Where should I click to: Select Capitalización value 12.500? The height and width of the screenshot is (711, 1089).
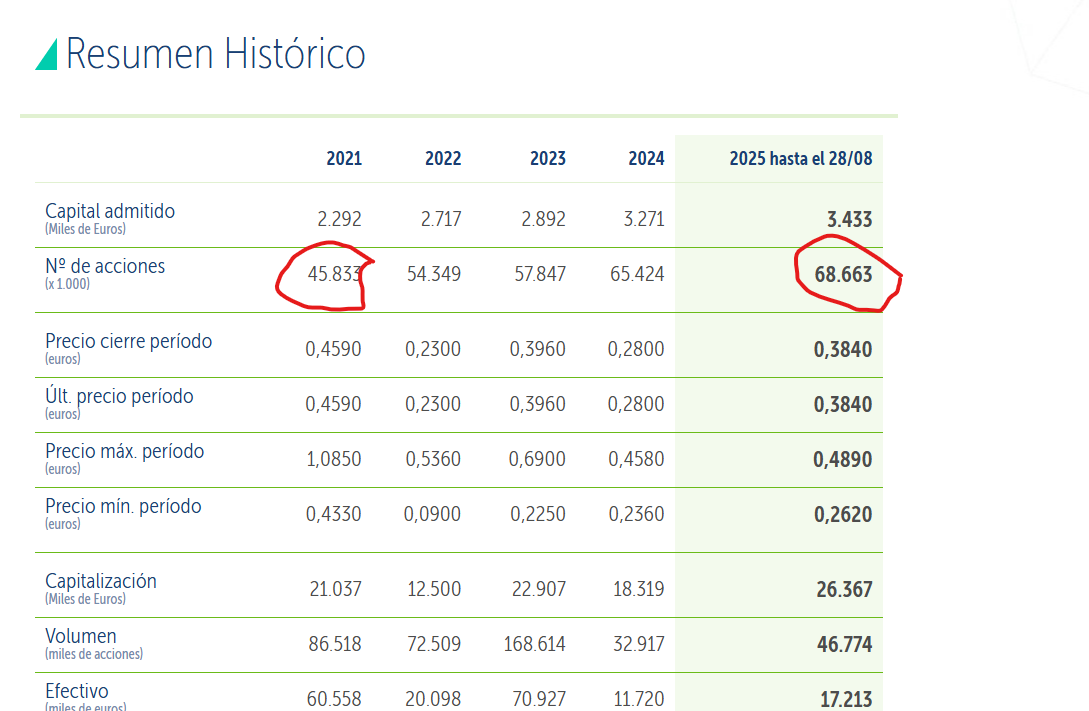tap(434, 588)
